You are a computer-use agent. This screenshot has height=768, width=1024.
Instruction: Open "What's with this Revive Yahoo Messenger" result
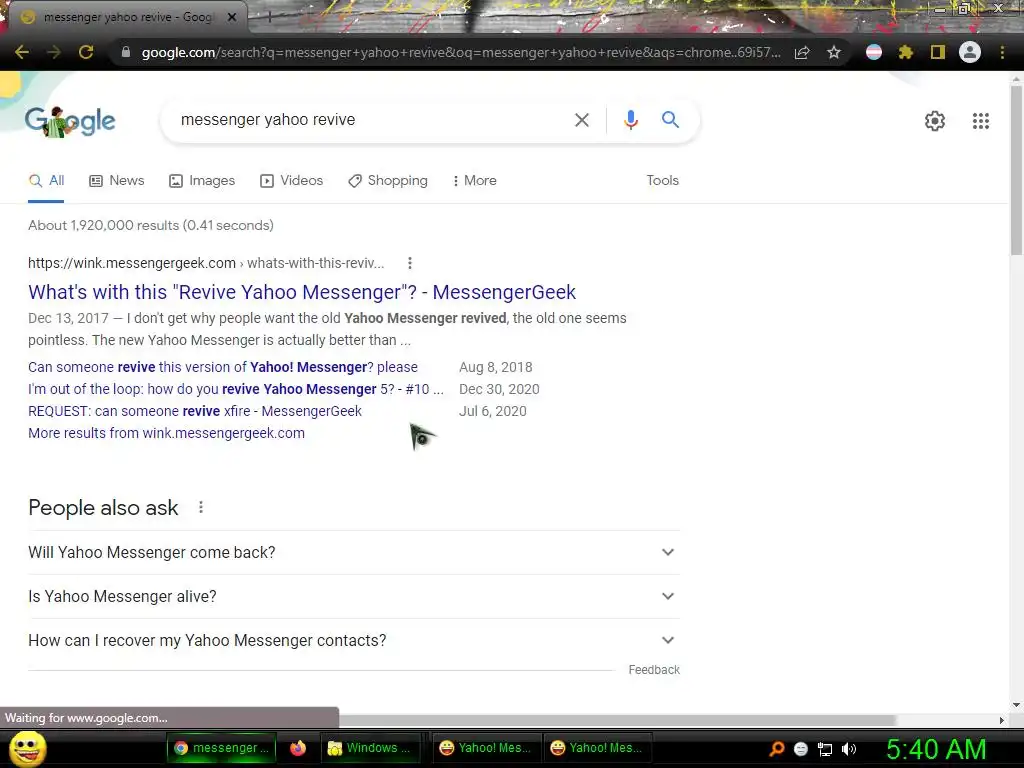302,292
